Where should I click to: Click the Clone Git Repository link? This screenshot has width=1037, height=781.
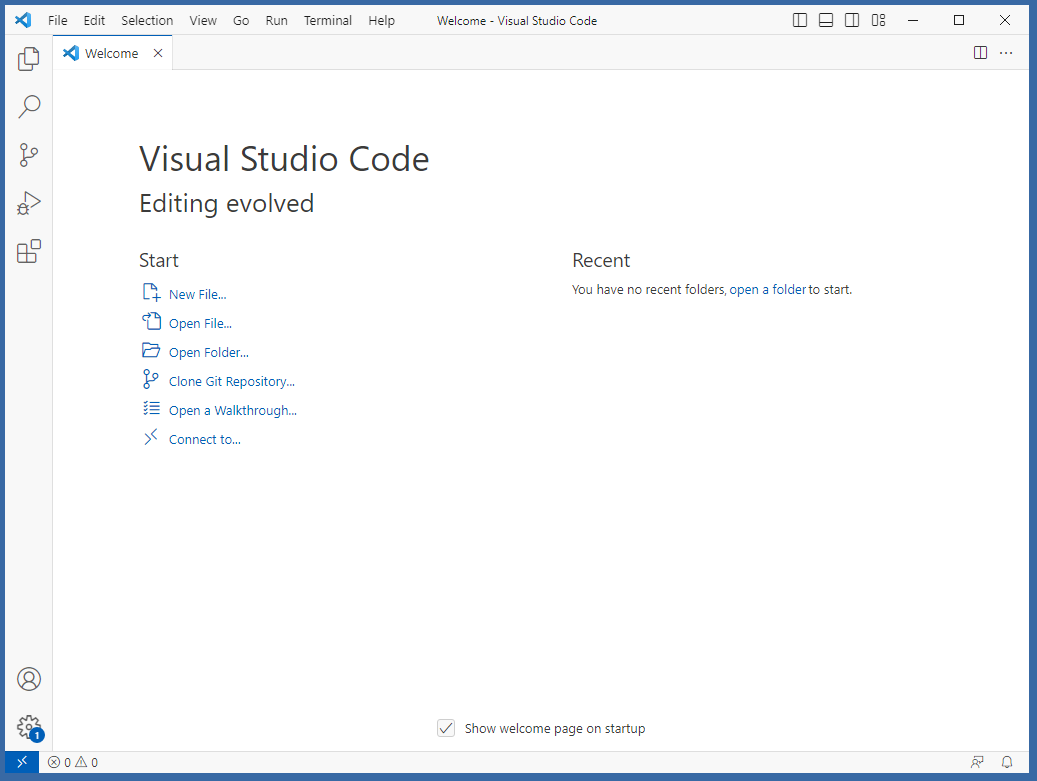[x=231, y=381]
